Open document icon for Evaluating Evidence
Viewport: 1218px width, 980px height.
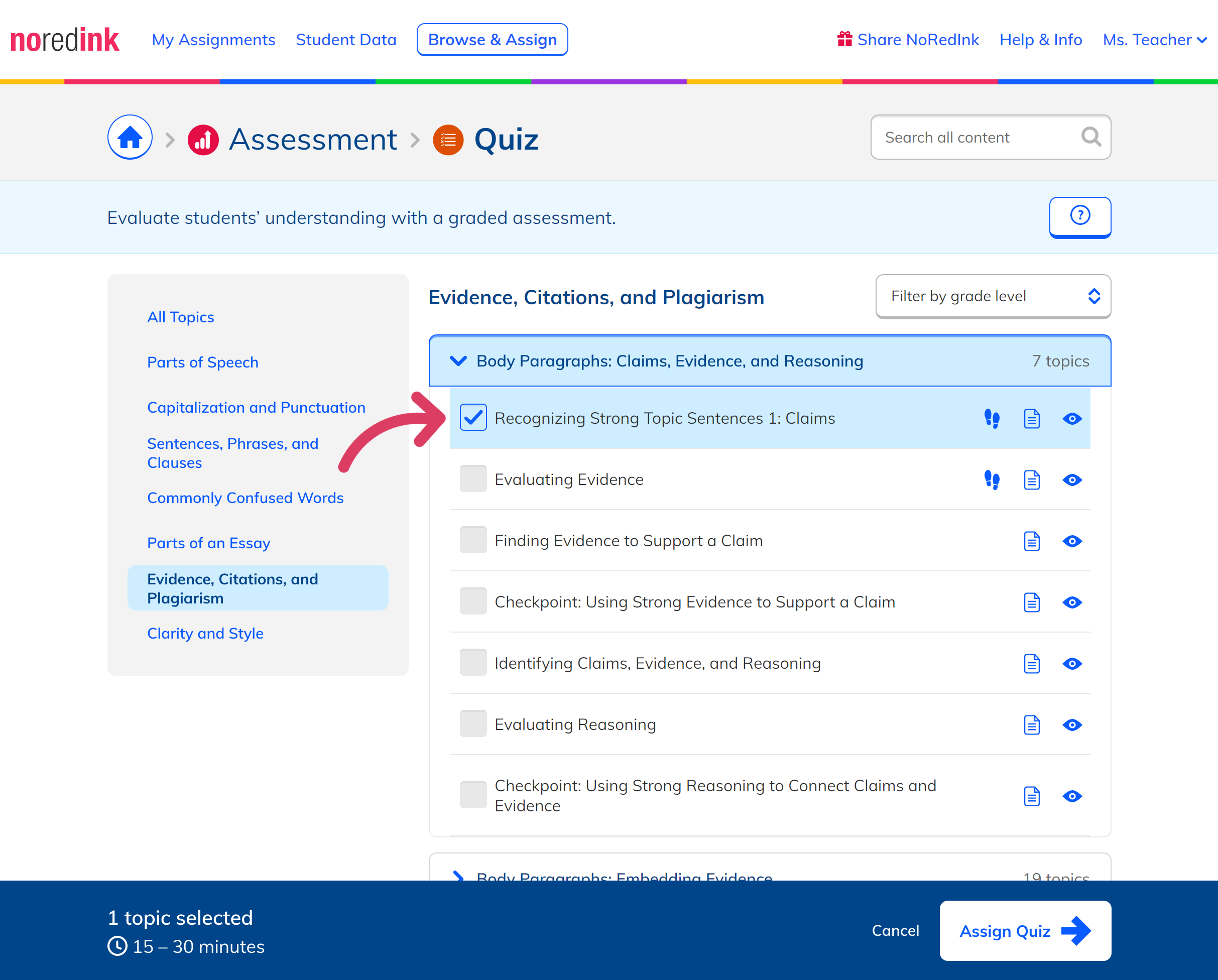(1032, 480)
